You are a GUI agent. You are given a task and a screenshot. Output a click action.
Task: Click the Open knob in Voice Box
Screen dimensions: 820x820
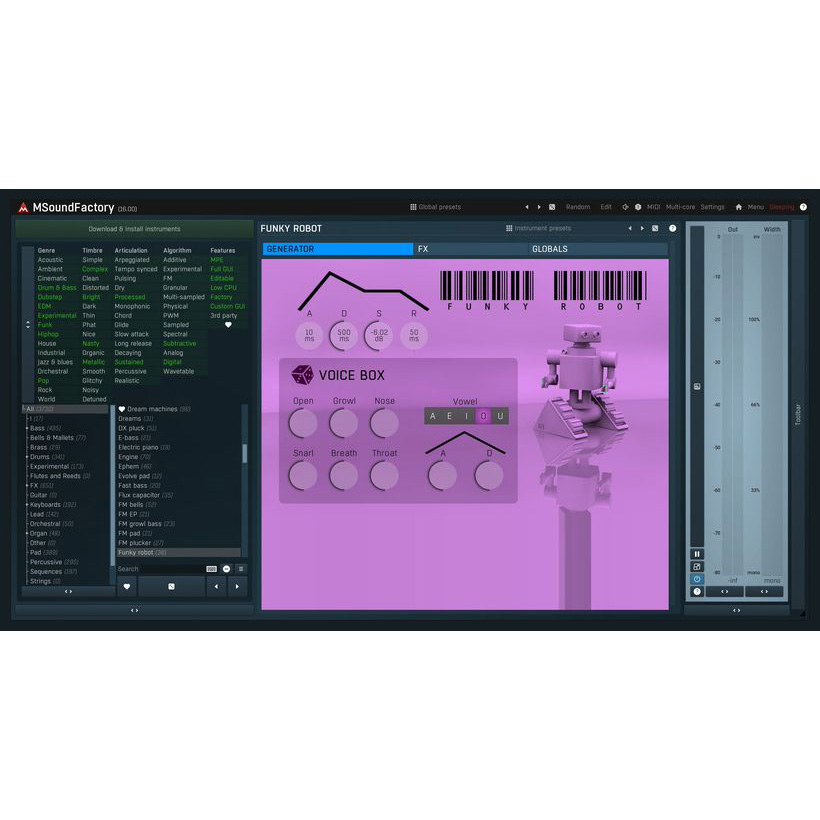pos(303,423)
